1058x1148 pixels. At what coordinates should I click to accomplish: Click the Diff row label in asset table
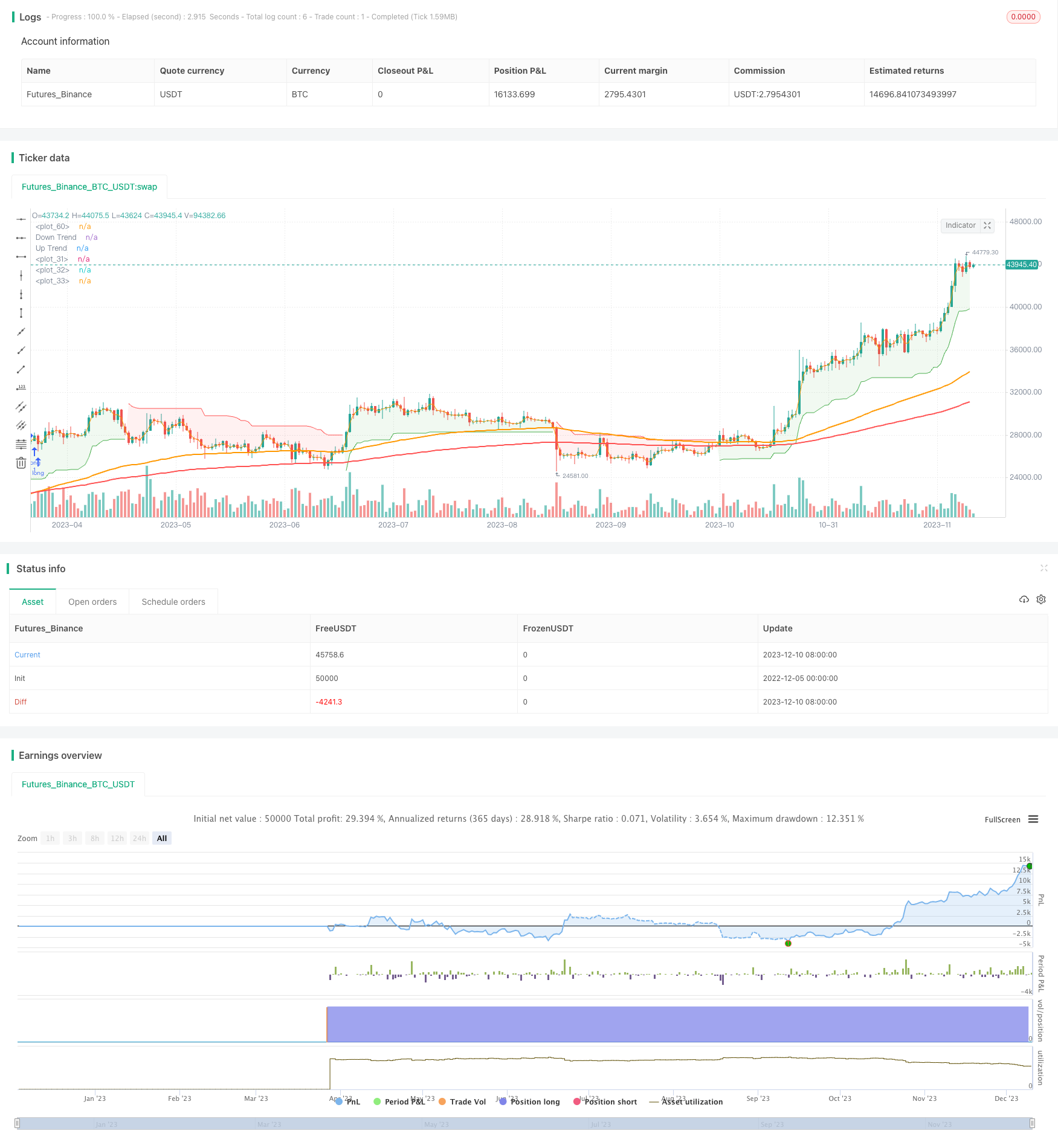pyautogui.click(x=21, y=702)
